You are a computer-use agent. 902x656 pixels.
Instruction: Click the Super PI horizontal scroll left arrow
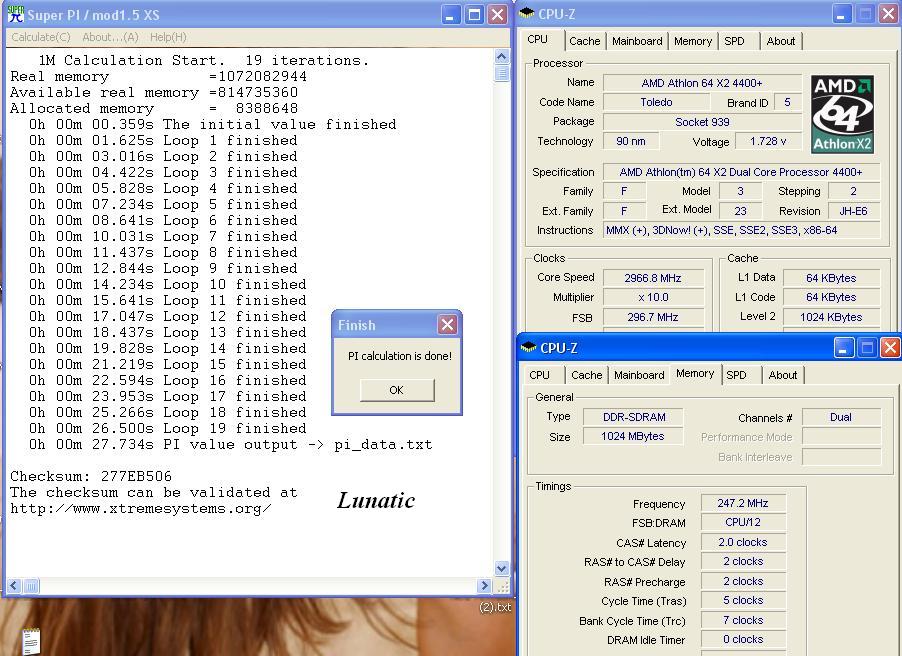[x=14, y=586]
